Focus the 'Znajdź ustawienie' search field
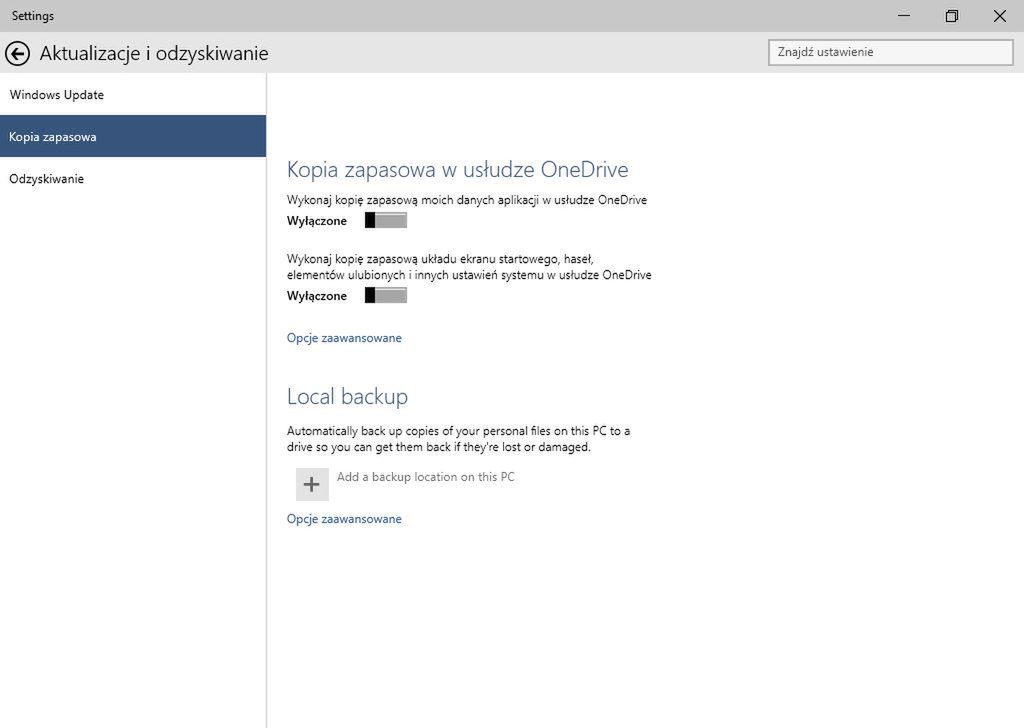The width and height of the screenshot is (1024, 728). point(891,52)
